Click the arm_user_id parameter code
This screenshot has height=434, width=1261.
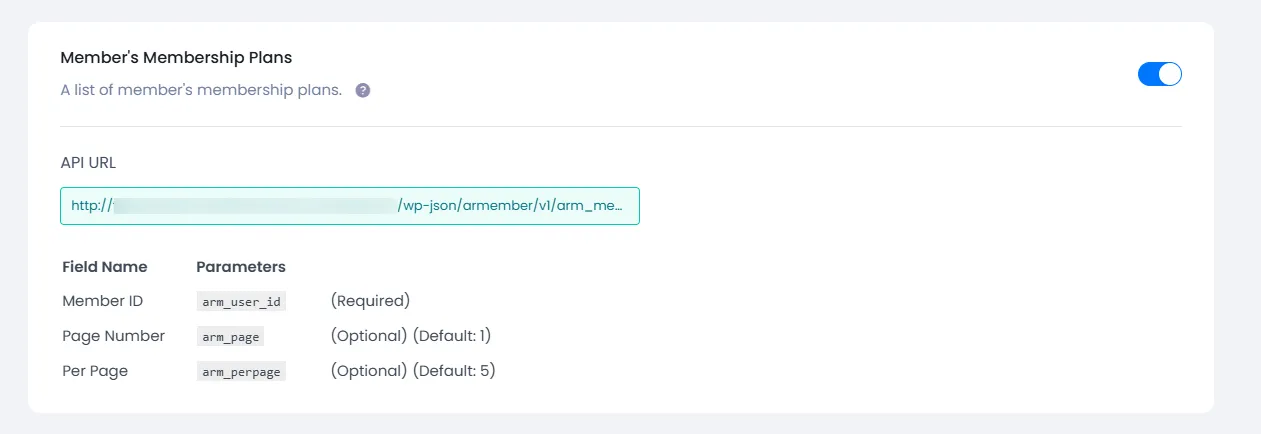tap(243, 301)
